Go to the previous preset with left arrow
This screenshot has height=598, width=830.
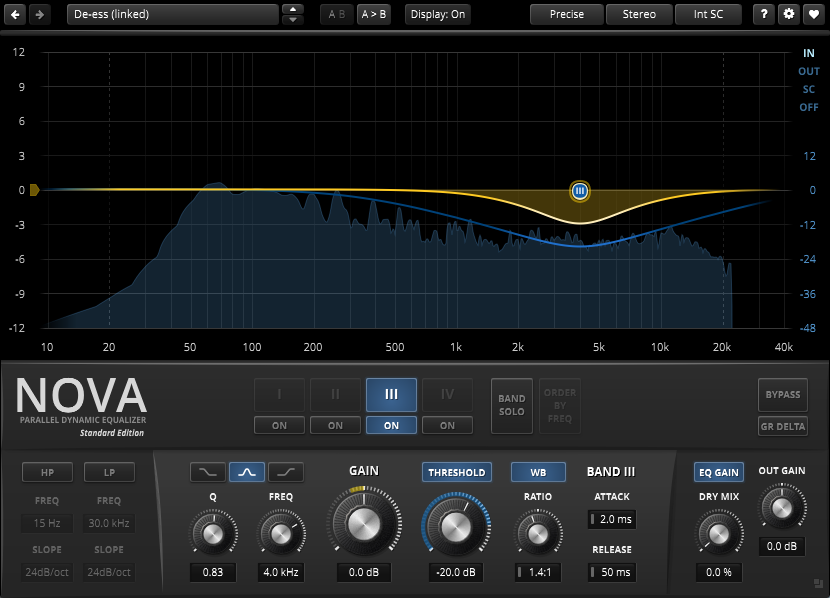coord(15,14)
